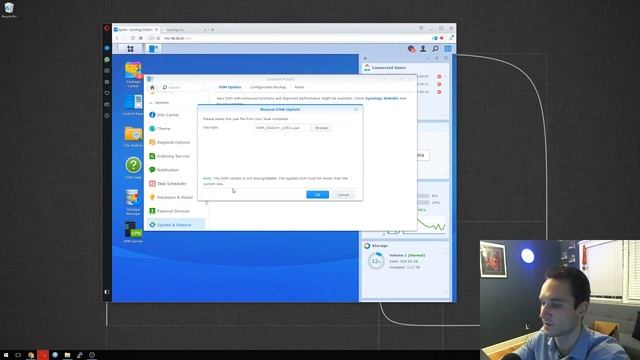Image resolution: width=640 pixels, height=360 pixels.
Task: Click the Synology Website link
Action: coord(382,98)
